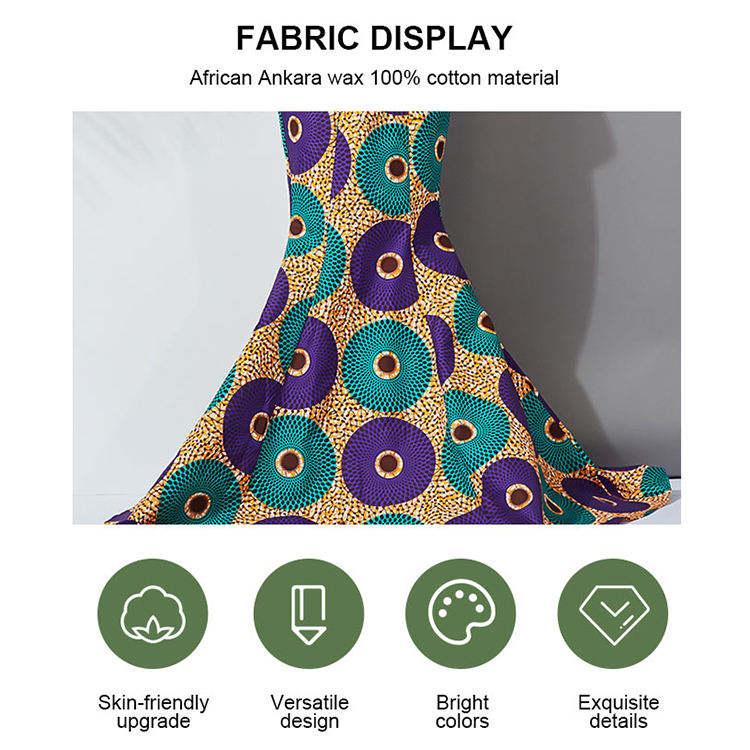Click the "Bright colors" caption
Viewport: 750px width, 750px height.
462,712
